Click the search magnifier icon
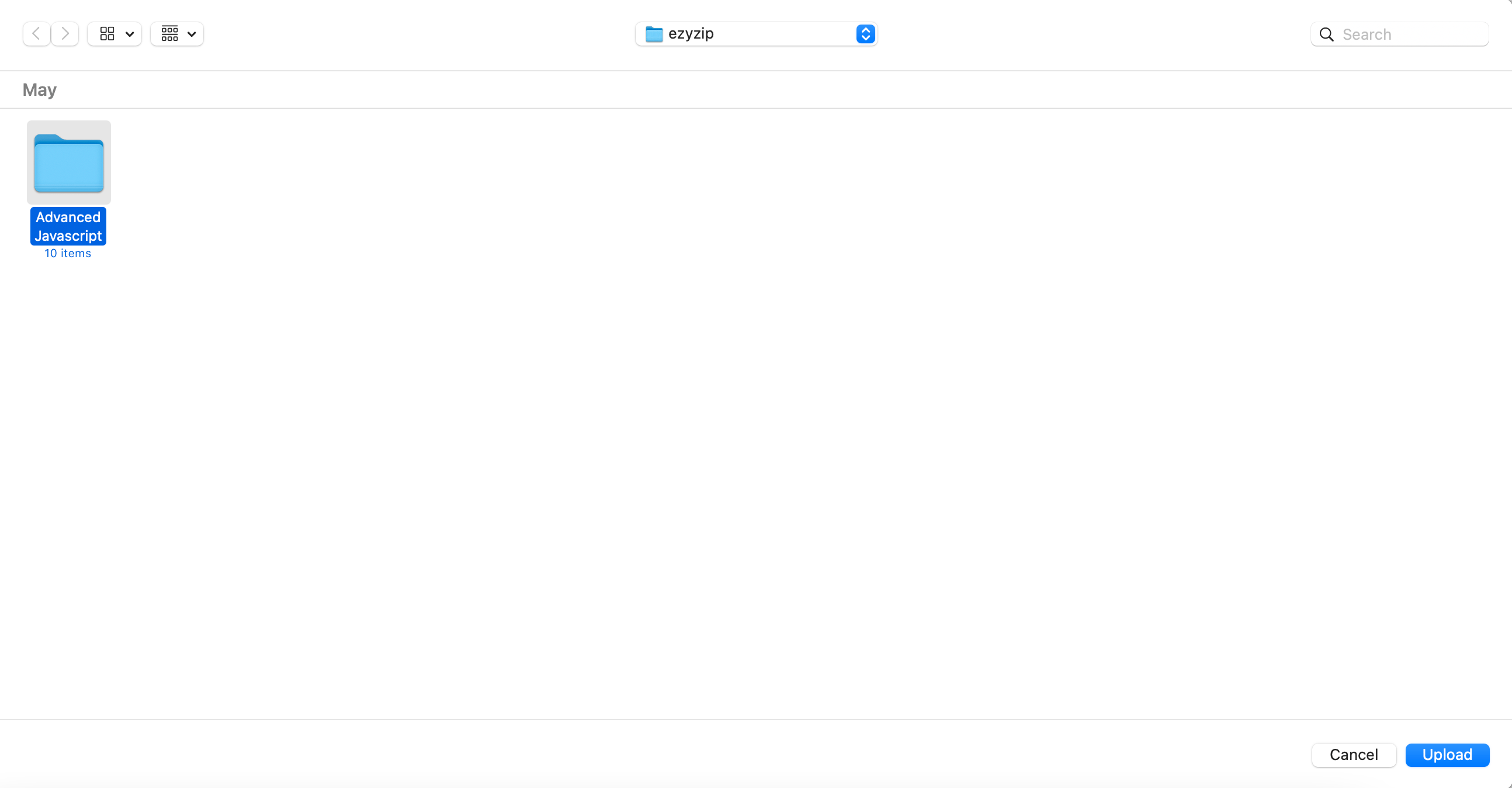This screenshot has width=1512, height=788. (1326, 34)
